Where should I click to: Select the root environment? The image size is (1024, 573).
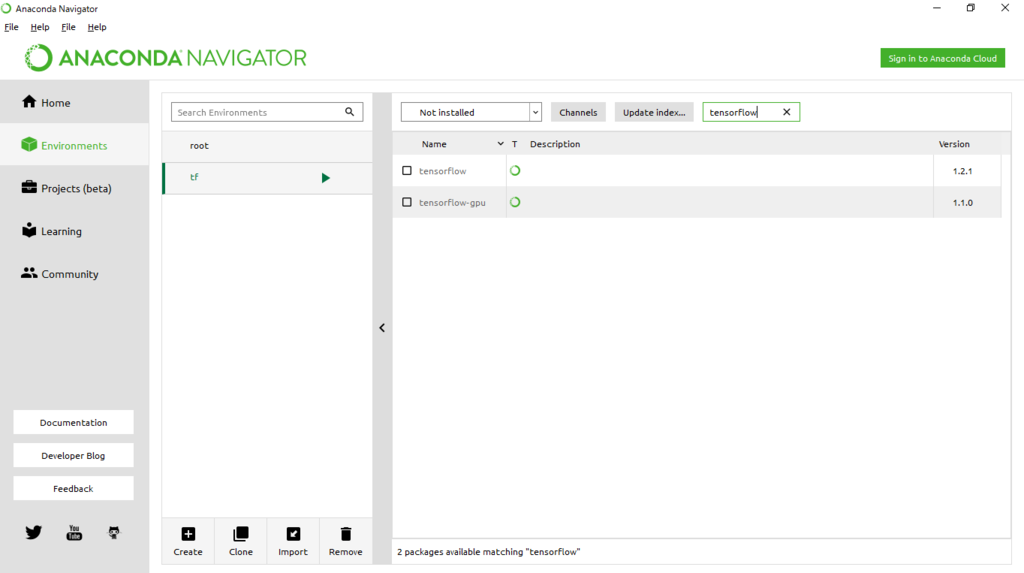pyautogui.click(x=267, y=146)
